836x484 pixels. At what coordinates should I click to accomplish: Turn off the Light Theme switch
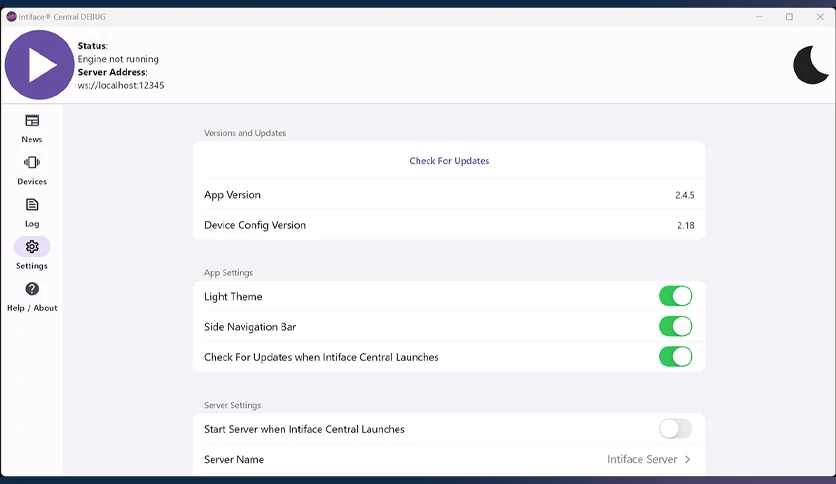click(x=676, y=296)
